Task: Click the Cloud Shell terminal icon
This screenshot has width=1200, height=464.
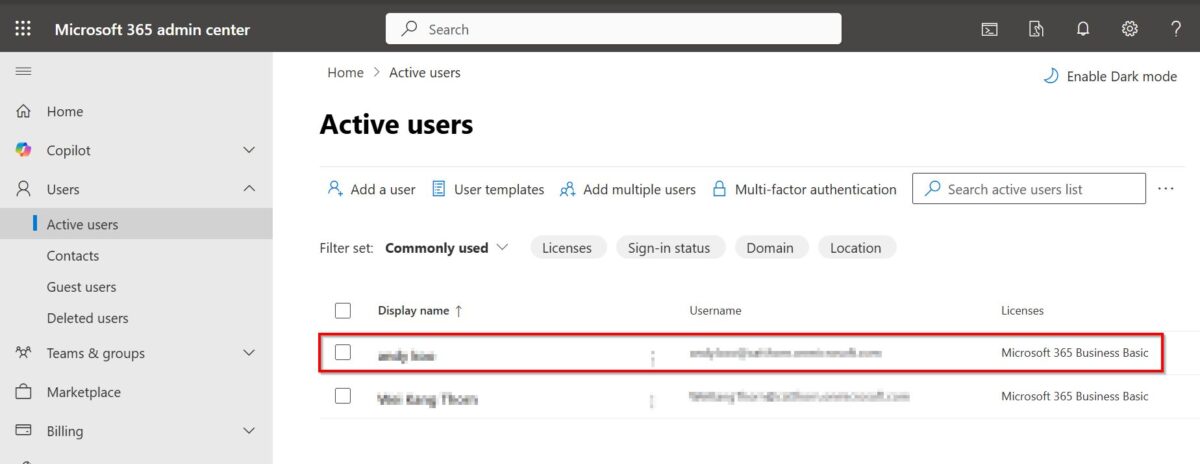Action: click(988, 29)
